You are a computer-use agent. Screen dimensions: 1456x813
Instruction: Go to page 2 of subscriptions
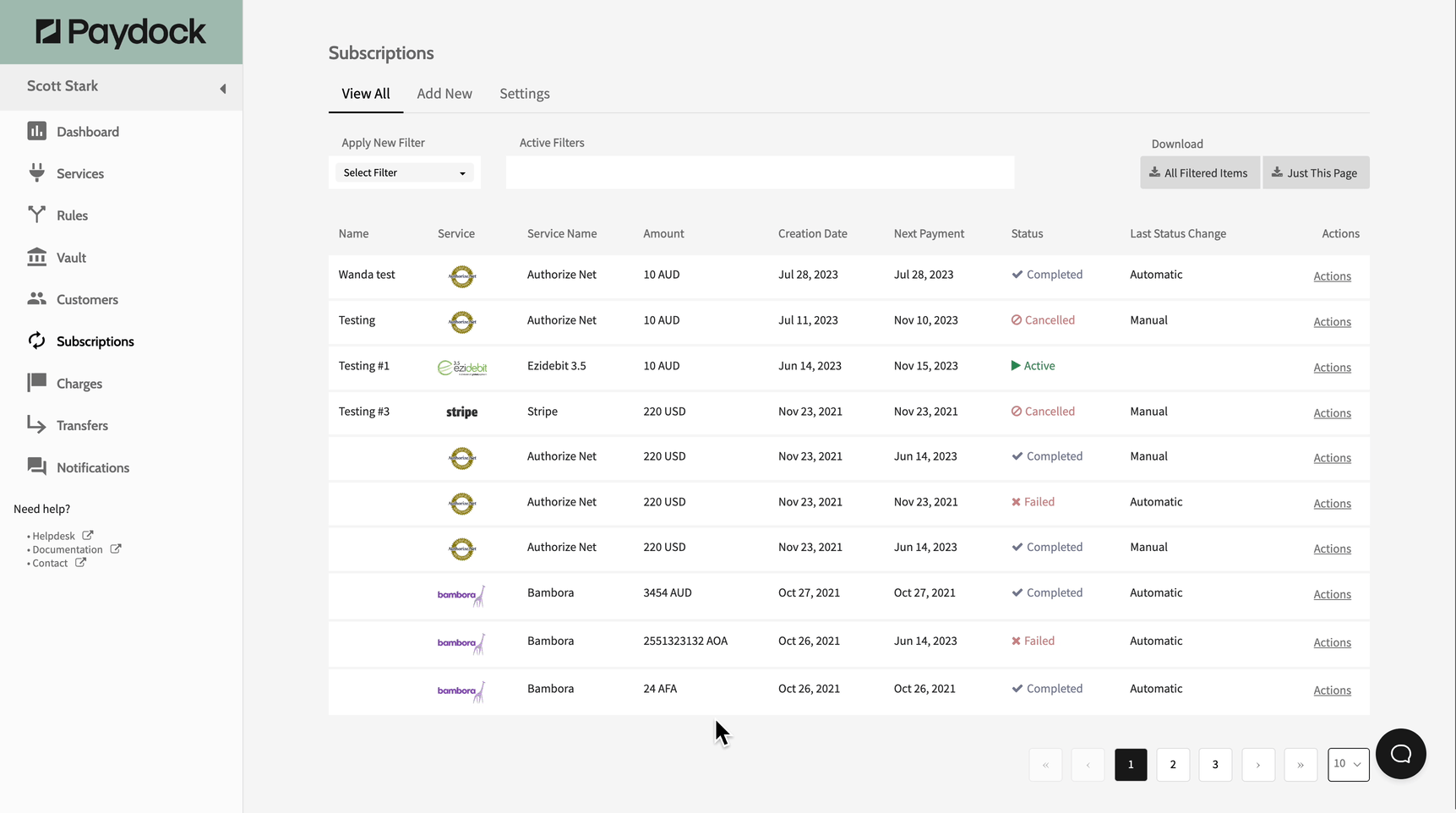(x=1172, y=765)
